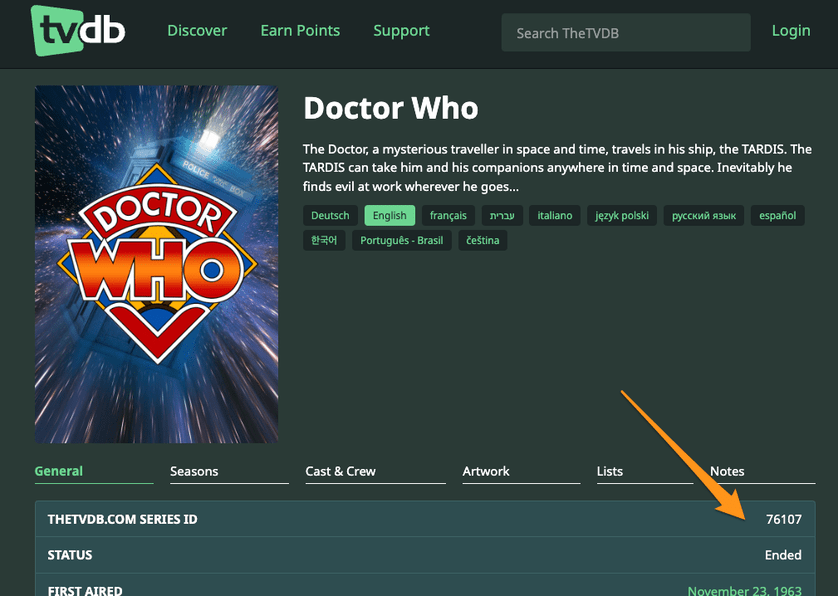The image size is (838, 596).
Task: Select the 한국어 language button
Action: (324, 240)
